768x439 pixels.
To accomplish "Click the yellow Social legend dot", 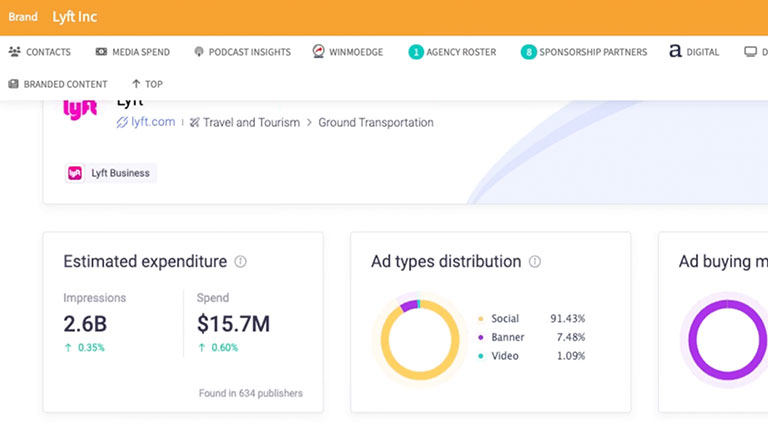I will 480,319.
